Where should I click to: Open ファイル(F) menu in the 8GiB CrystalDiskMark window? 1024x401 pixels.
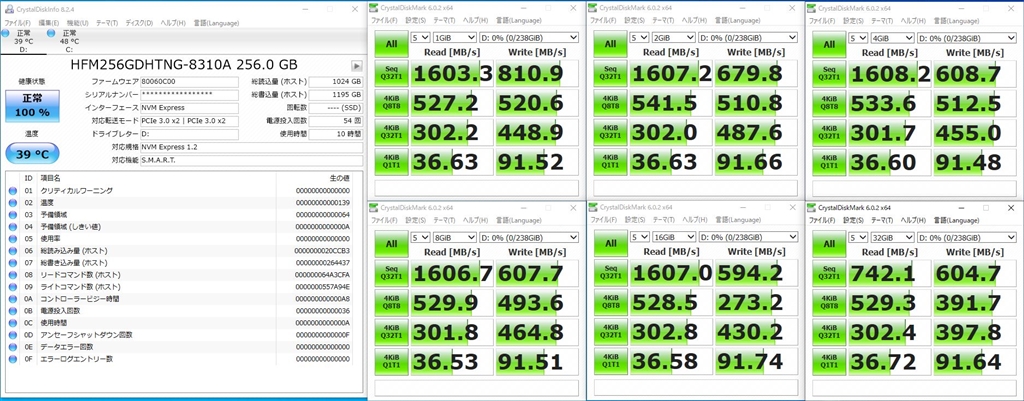[384, 220]
